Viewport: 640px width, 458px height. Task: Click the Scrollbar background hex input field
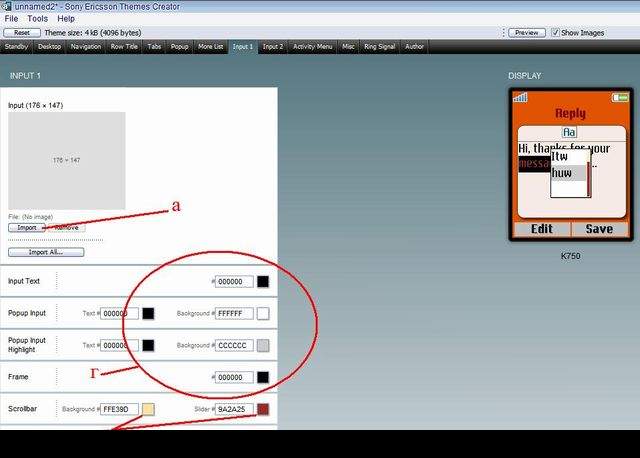coord(120,409)
